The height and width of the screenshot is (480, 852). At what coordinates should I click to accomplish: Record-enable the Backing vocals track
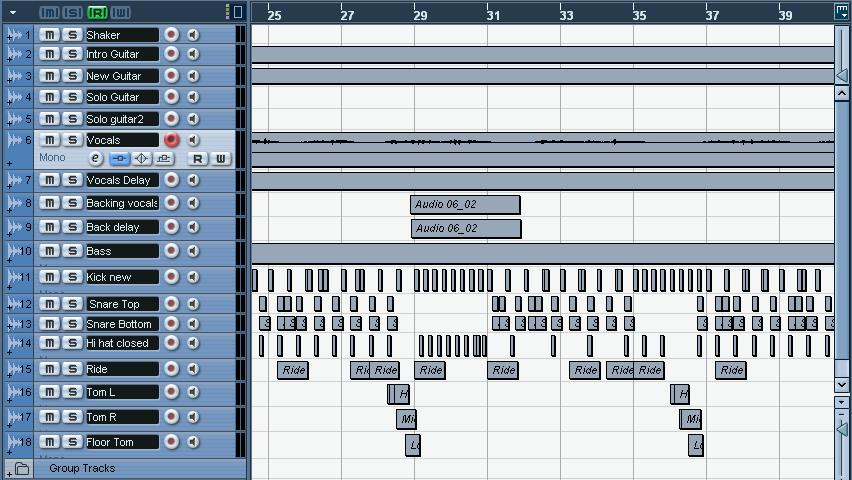(x=171, y=203)
